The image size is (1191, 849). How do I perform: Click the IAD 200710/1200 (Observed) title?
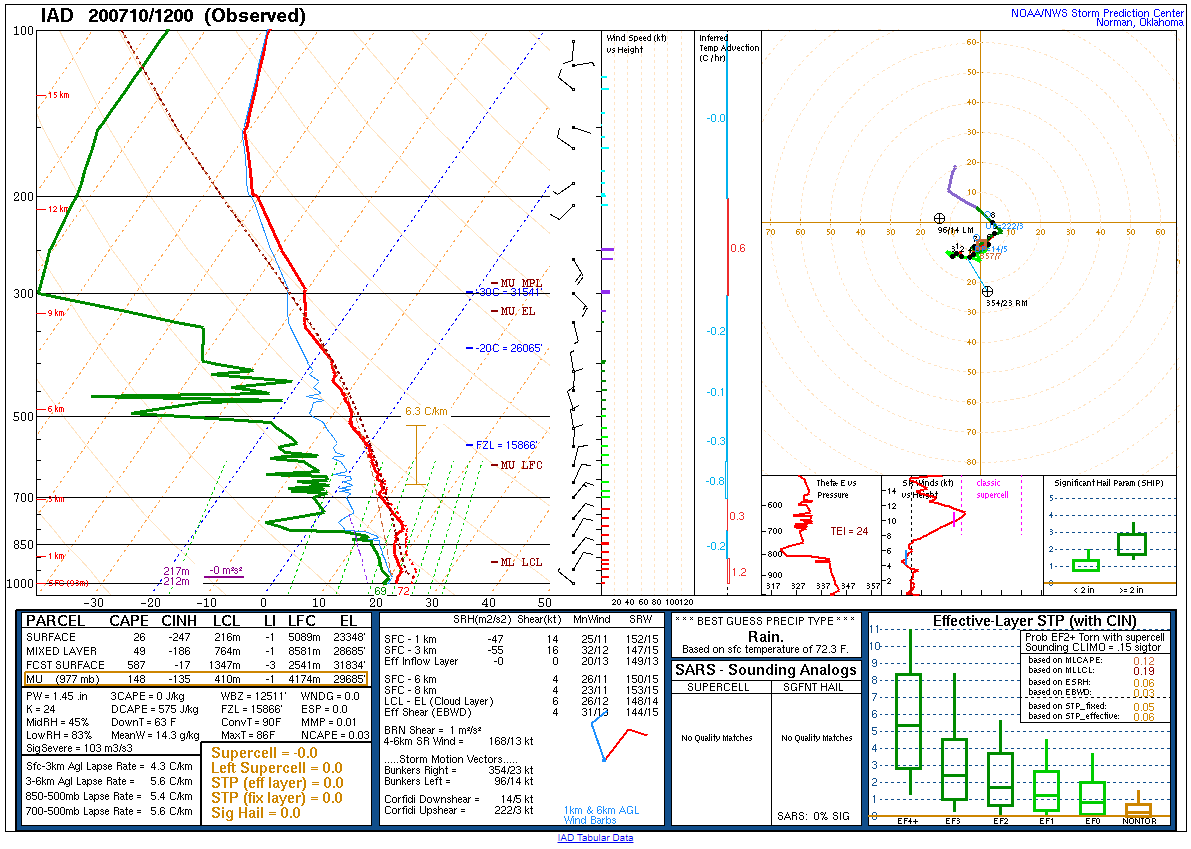tap(173, 15)
